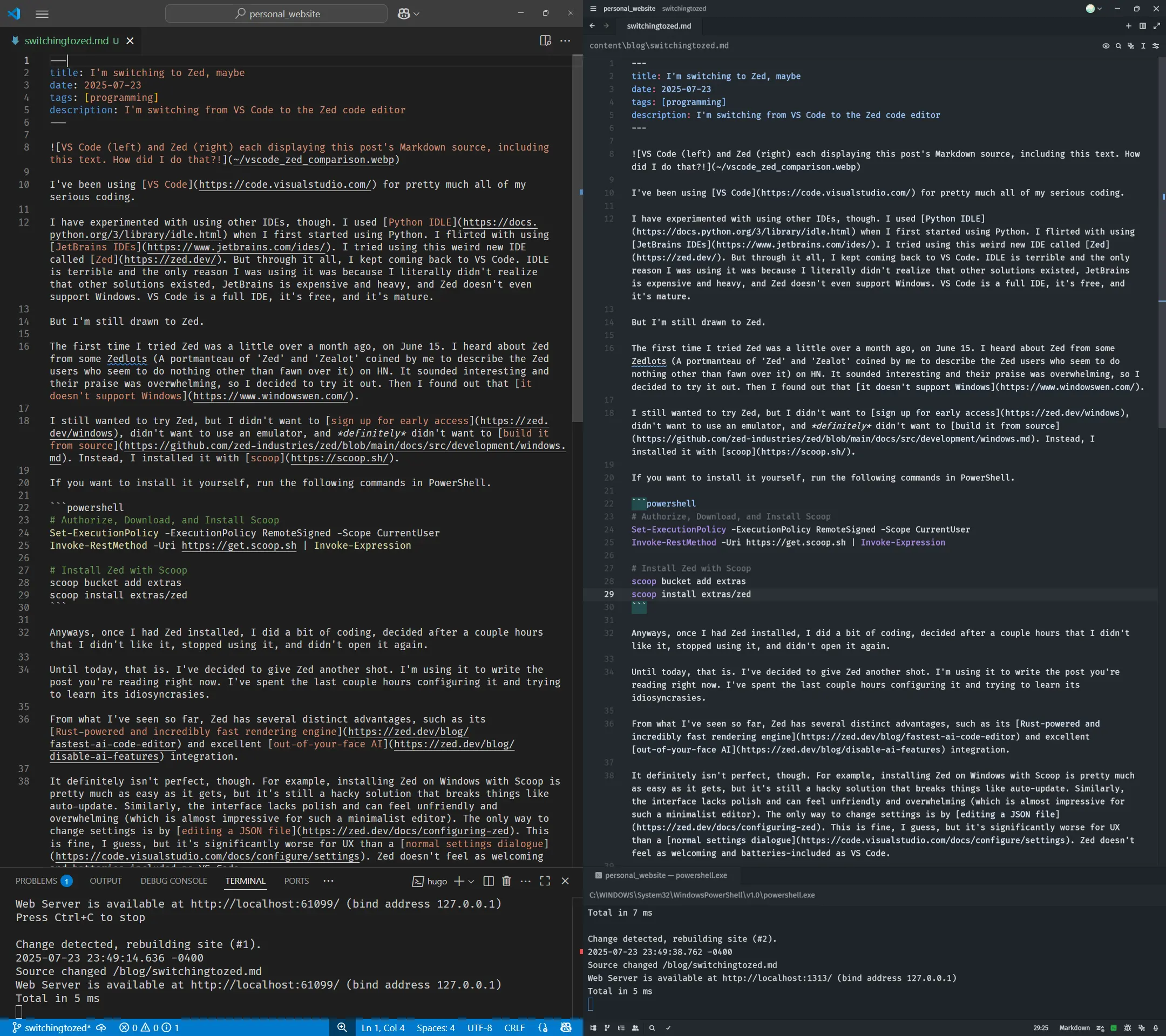Image resolution: width=1166 pixels, height=1036 pixels.
Task: Open the Zed application hamburger menu
Action: click(593, 9)
